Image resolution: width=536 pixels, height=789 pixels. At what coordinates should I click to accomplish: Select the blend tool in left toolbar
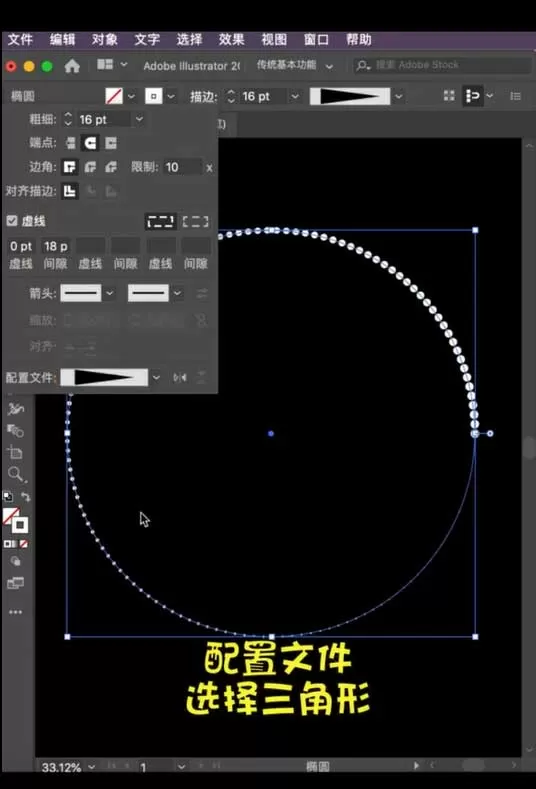coord(15,431)
